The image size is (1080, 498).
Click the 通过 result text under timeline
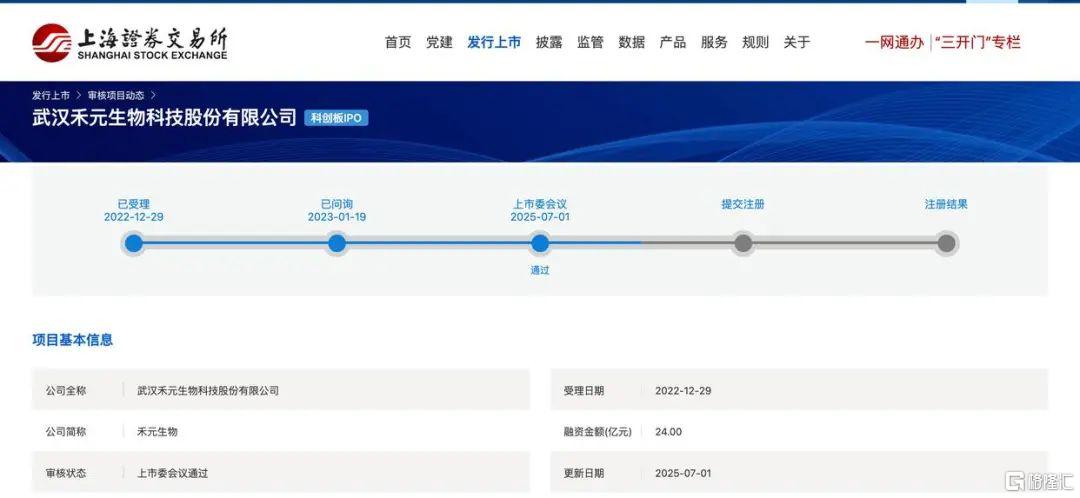(540, 271)
